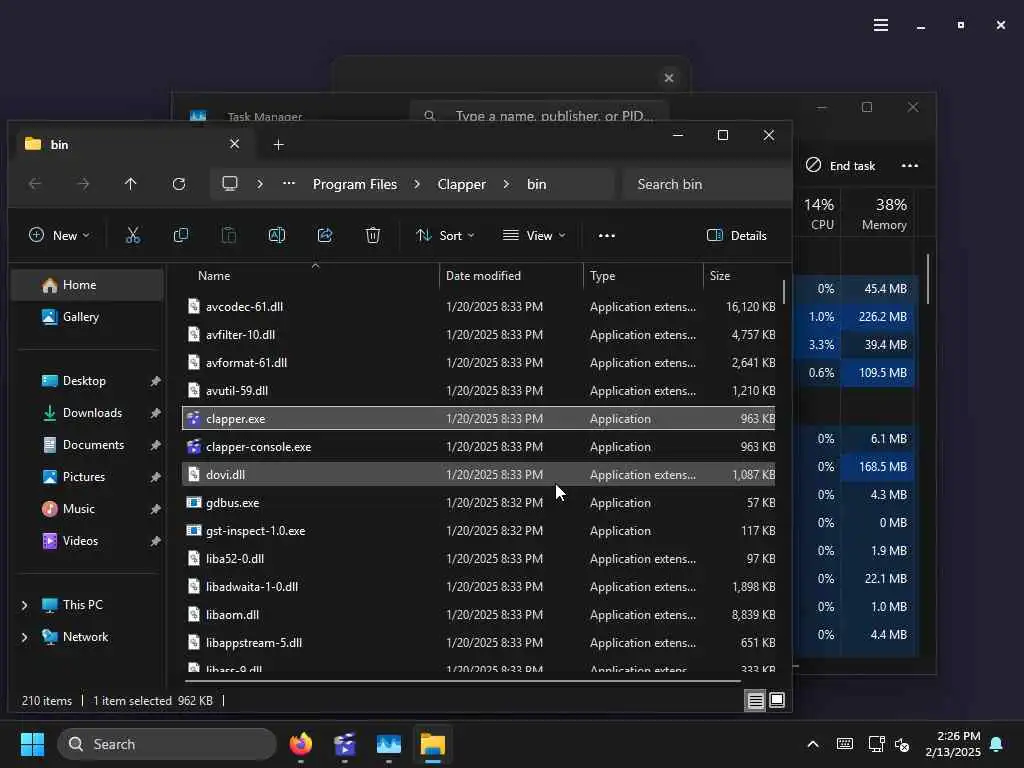This screenshot has width=1024, height=768.
Task: Open Clapper app from the taskbar
Action: [x=345, y=744]
